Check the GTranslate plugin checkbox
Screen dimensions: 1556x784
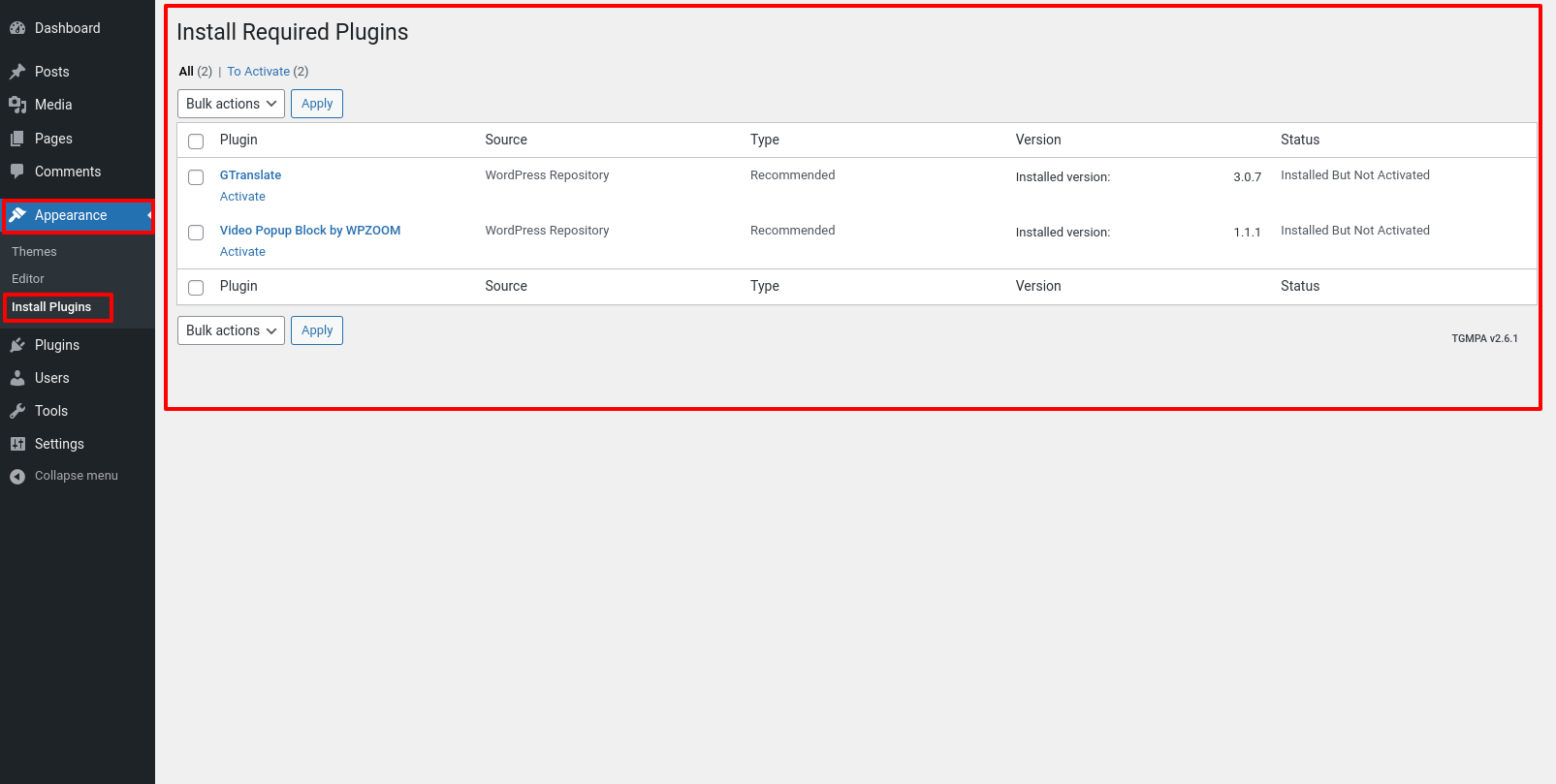pyautogui.click(x=196, y=177)
